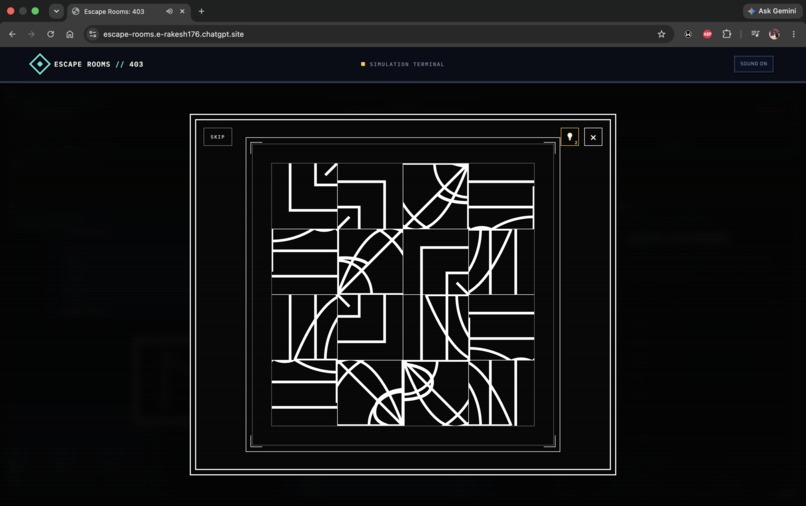Click puzzle tile in row two, column one

tap(304, 262)
